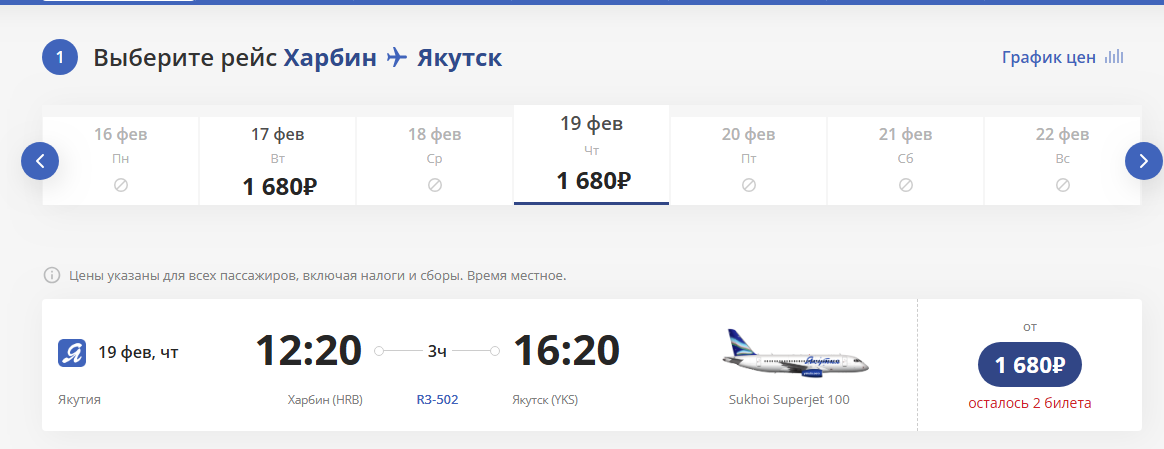This screenshot has width=1164, height=449.
Task: Click the info icon beside price notice
Action: [x=51, y=275]
